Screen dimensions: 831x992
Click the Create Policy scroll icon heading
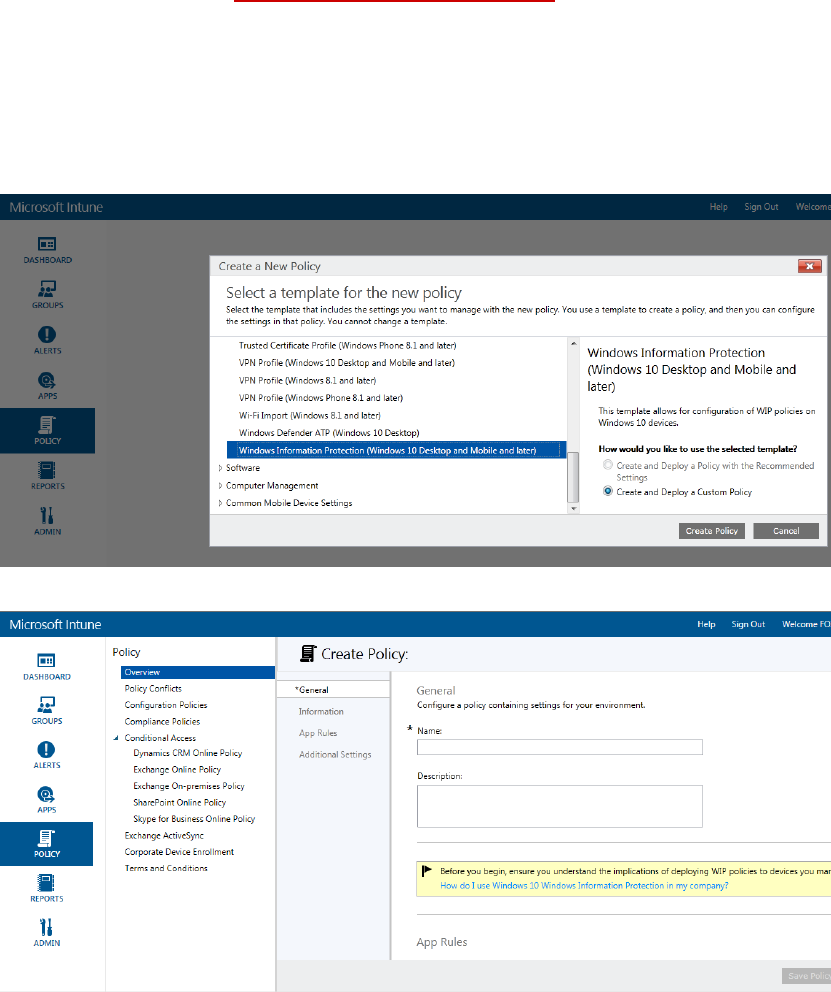308,654
